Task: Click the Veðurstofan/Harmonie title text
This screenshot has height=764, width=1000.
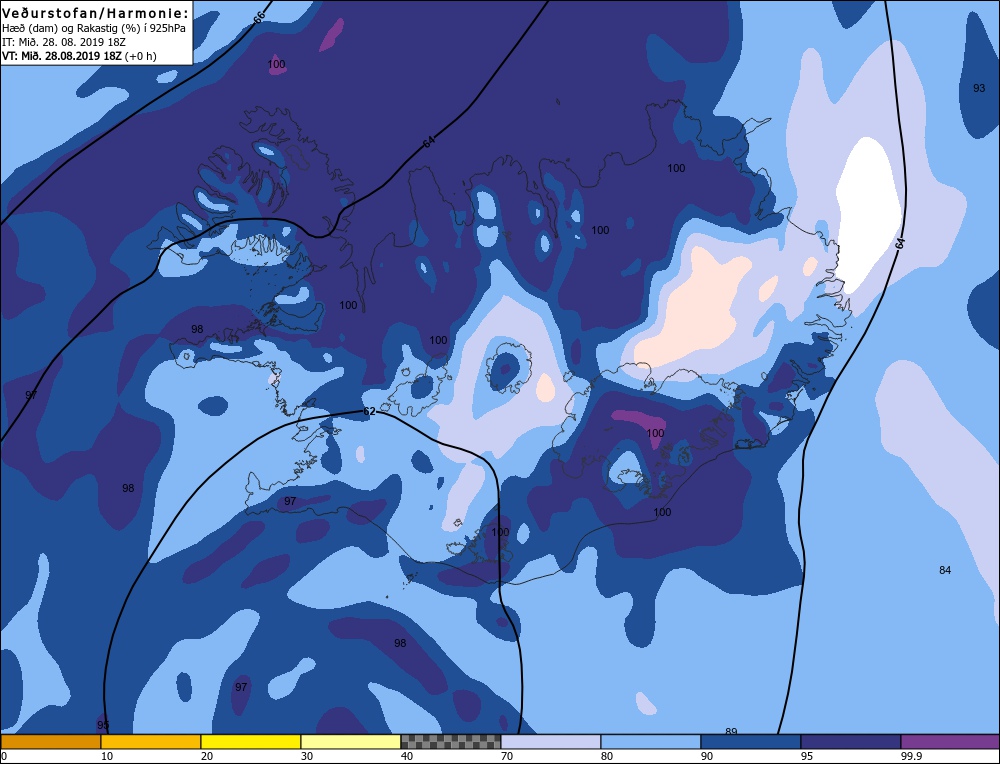Action: pyautogui.click(x=96, y=13)
